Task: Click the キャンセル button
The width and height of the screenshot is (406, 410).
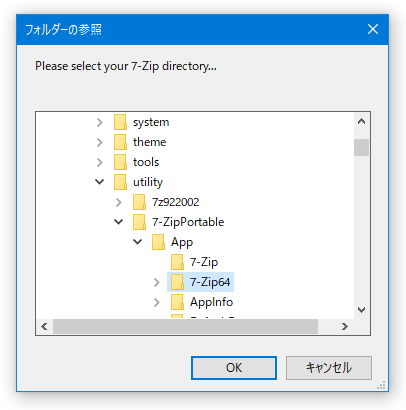Action: pos(329,368)
